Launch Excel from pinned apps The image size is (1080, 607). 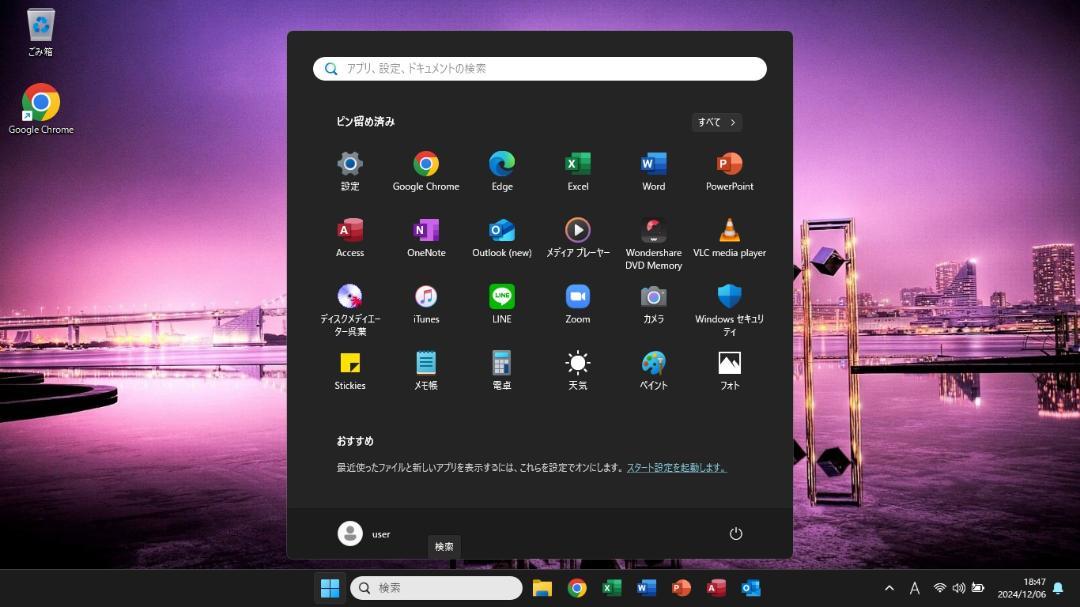click(577, 172)
